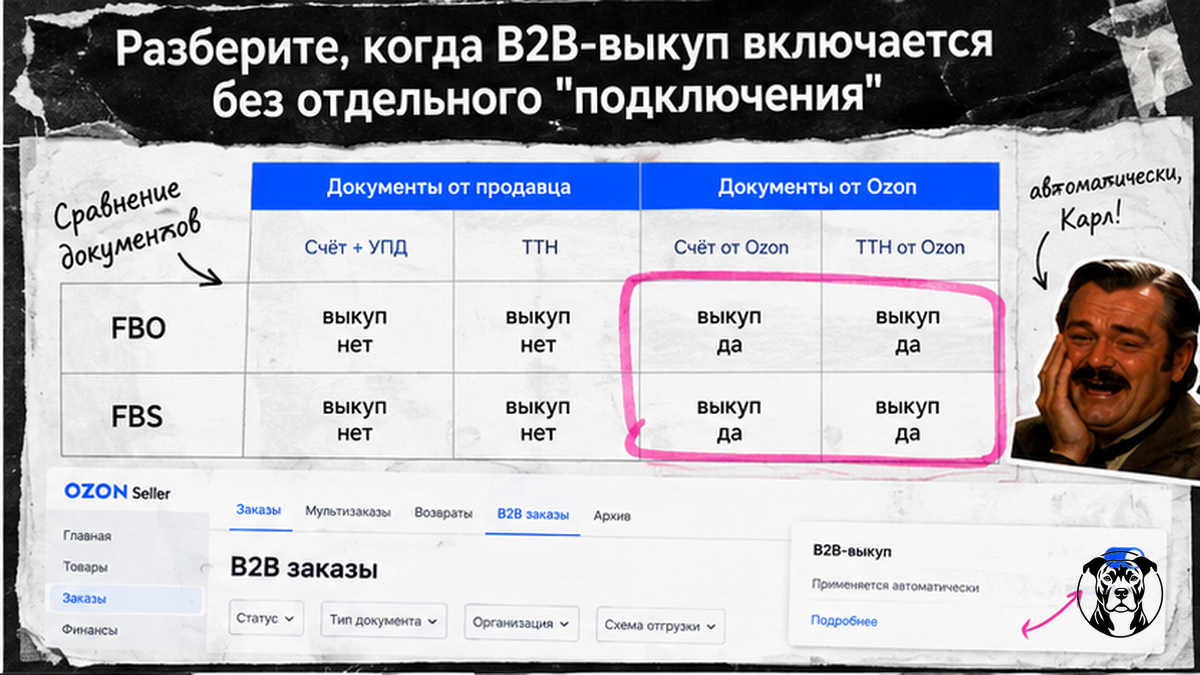Switch to the Заказы tab
Viewport: 1200px width, 675px height.
point(258,511)
